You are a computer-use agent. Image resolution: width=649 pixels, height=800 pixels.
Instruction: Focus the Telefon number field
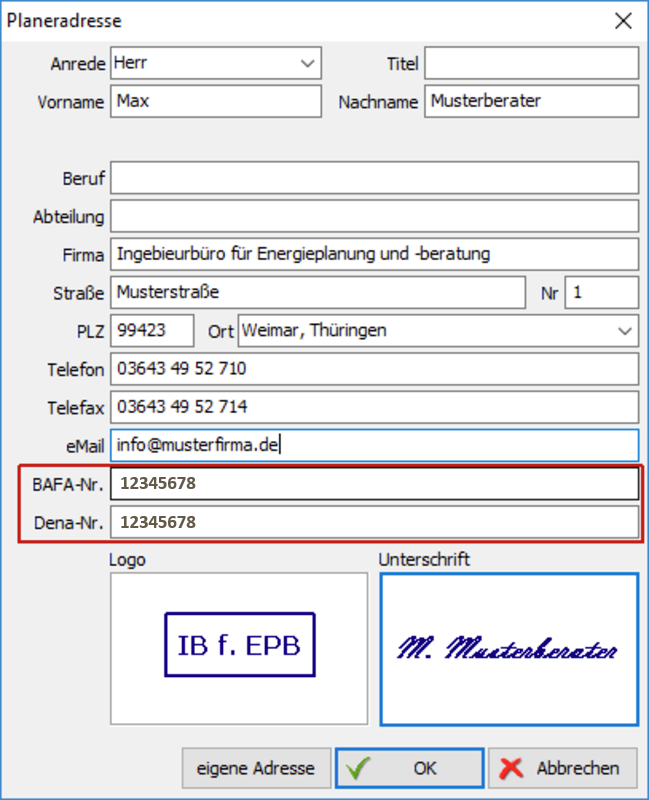point(374,369)
